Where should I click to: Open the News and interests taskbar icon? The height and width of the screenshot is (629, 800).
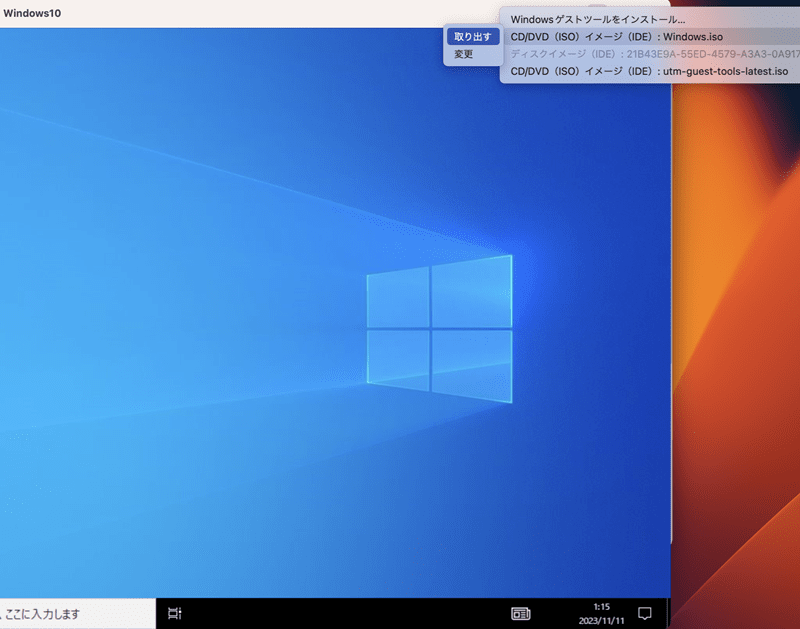(520, 613)
